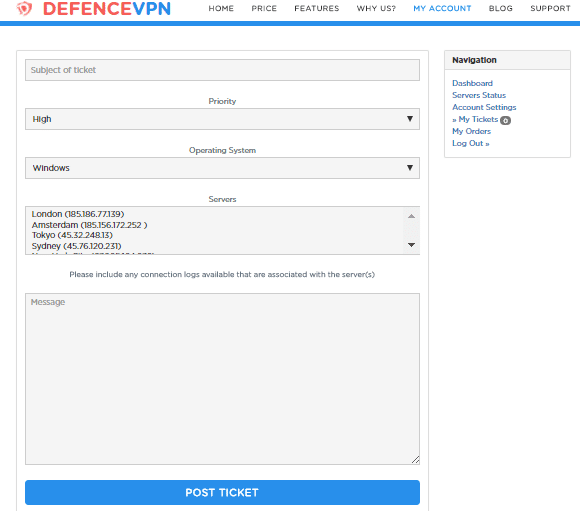Open the SUPPORT menu item

pos(550,8)
